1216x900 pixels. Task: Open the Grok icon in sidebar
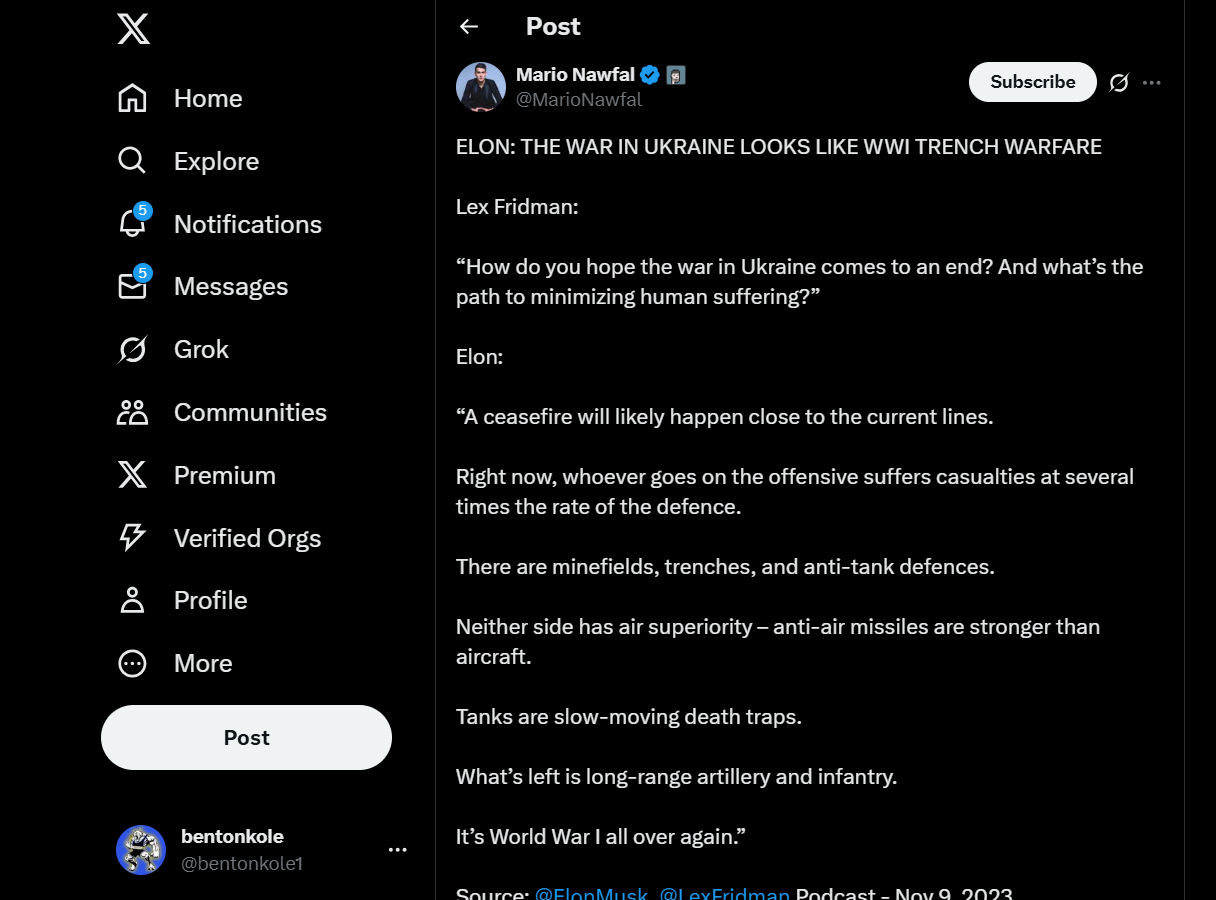click(x=132, y=349)
